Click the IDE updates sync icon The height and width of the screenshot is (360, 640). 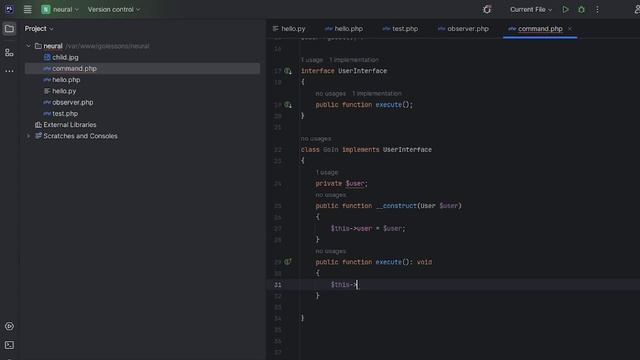(487, 9)
